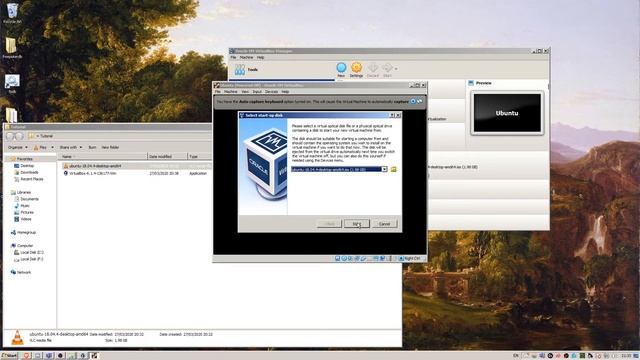
Task: Open Recent Places in Explorer favorites
Action: [31, 179]
